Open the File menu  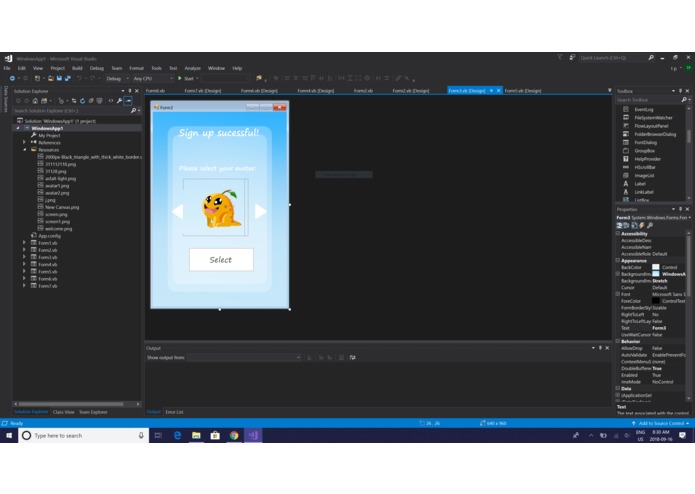[x=7, y=68]
